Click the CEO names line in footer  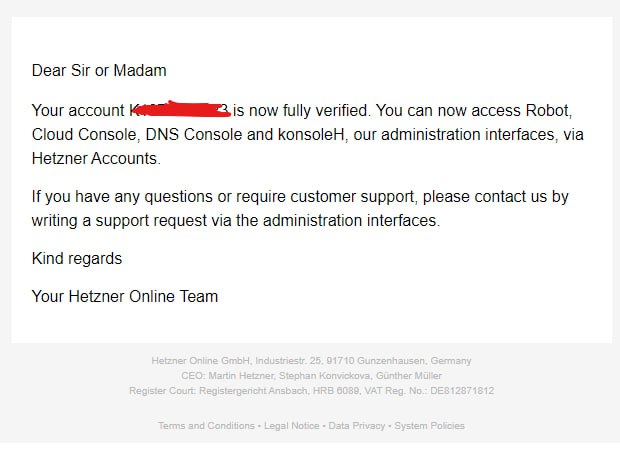point(311,376)
